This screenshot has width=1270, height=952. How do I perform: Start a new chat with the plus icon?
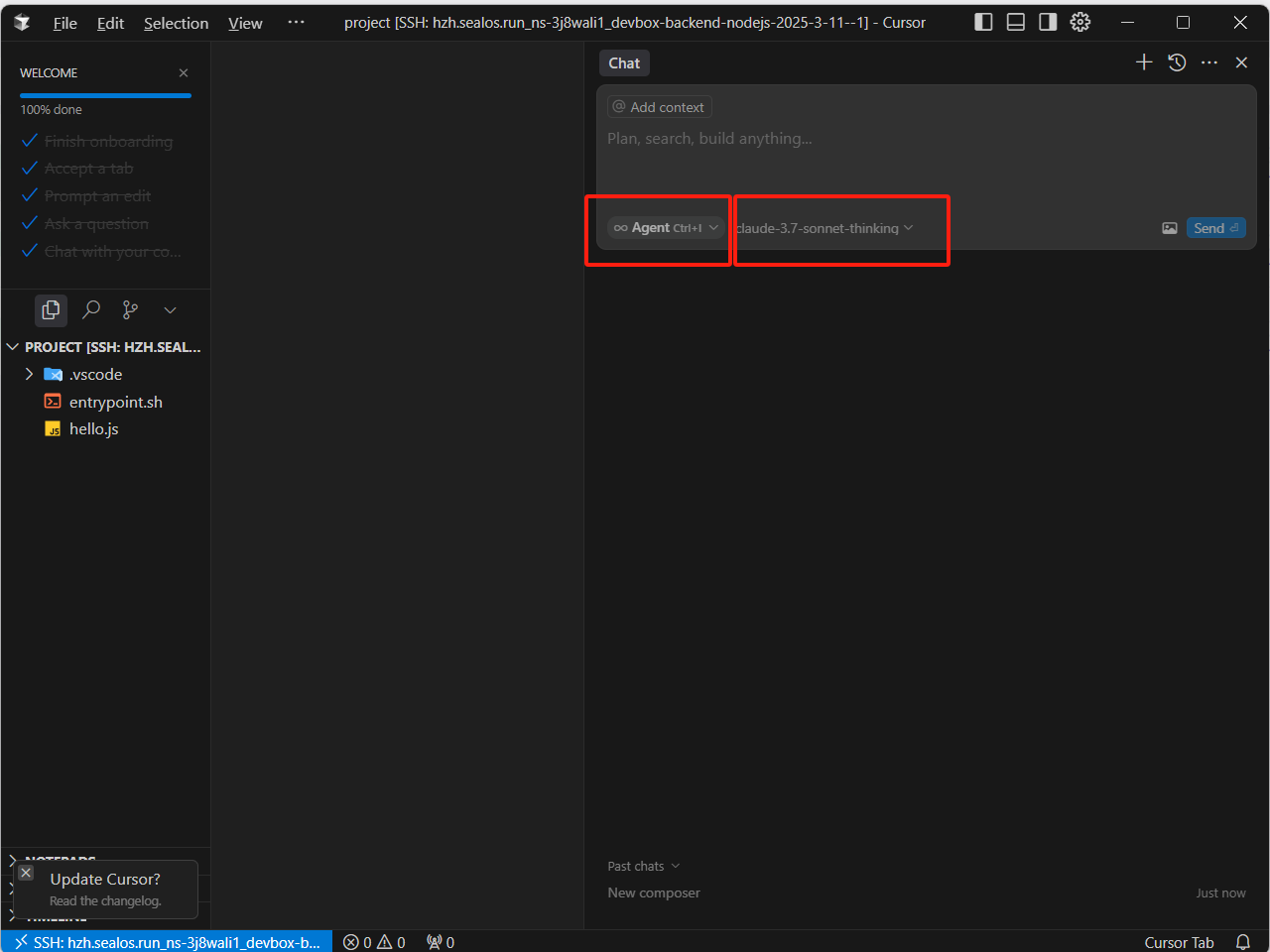pos(1143,61)
